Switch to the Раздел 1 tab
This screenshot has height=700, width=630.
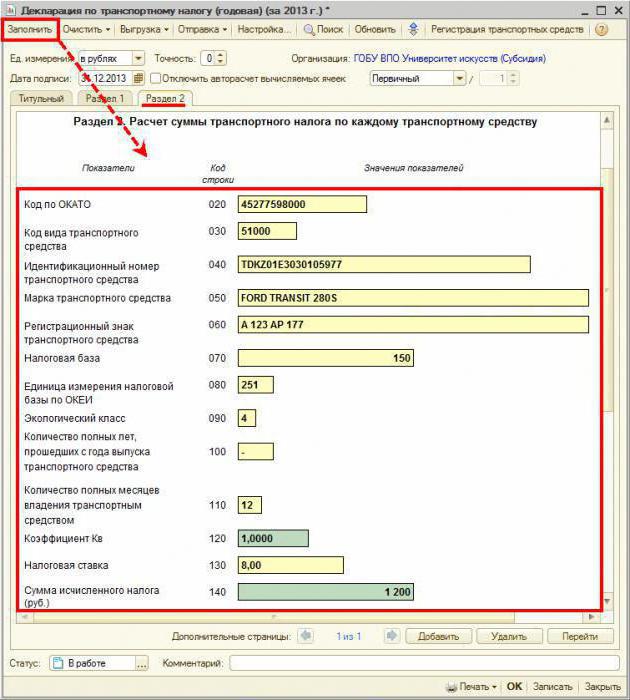[x=104, y=99]
